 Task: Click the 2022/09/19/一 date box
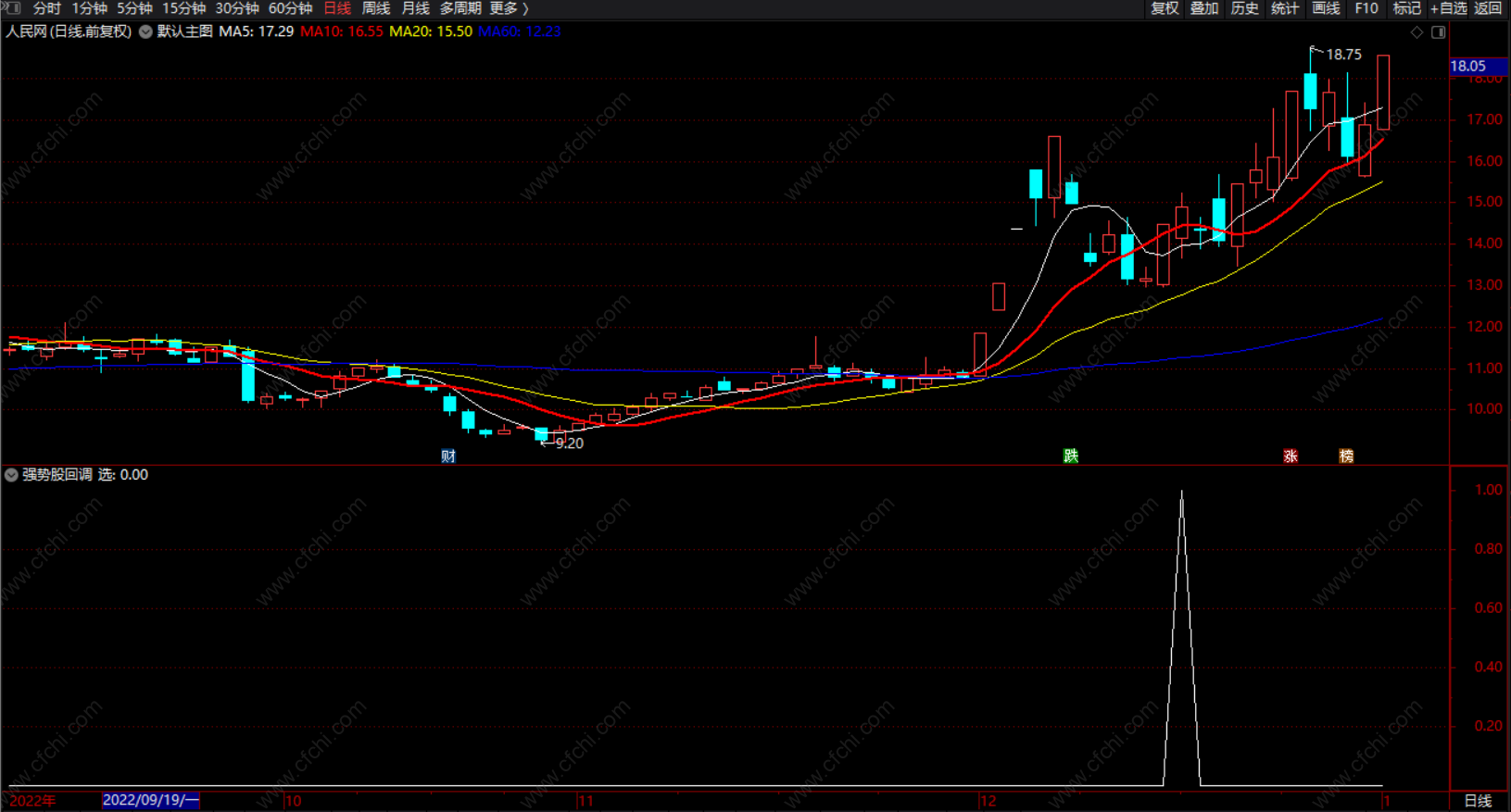click(150, 800)
